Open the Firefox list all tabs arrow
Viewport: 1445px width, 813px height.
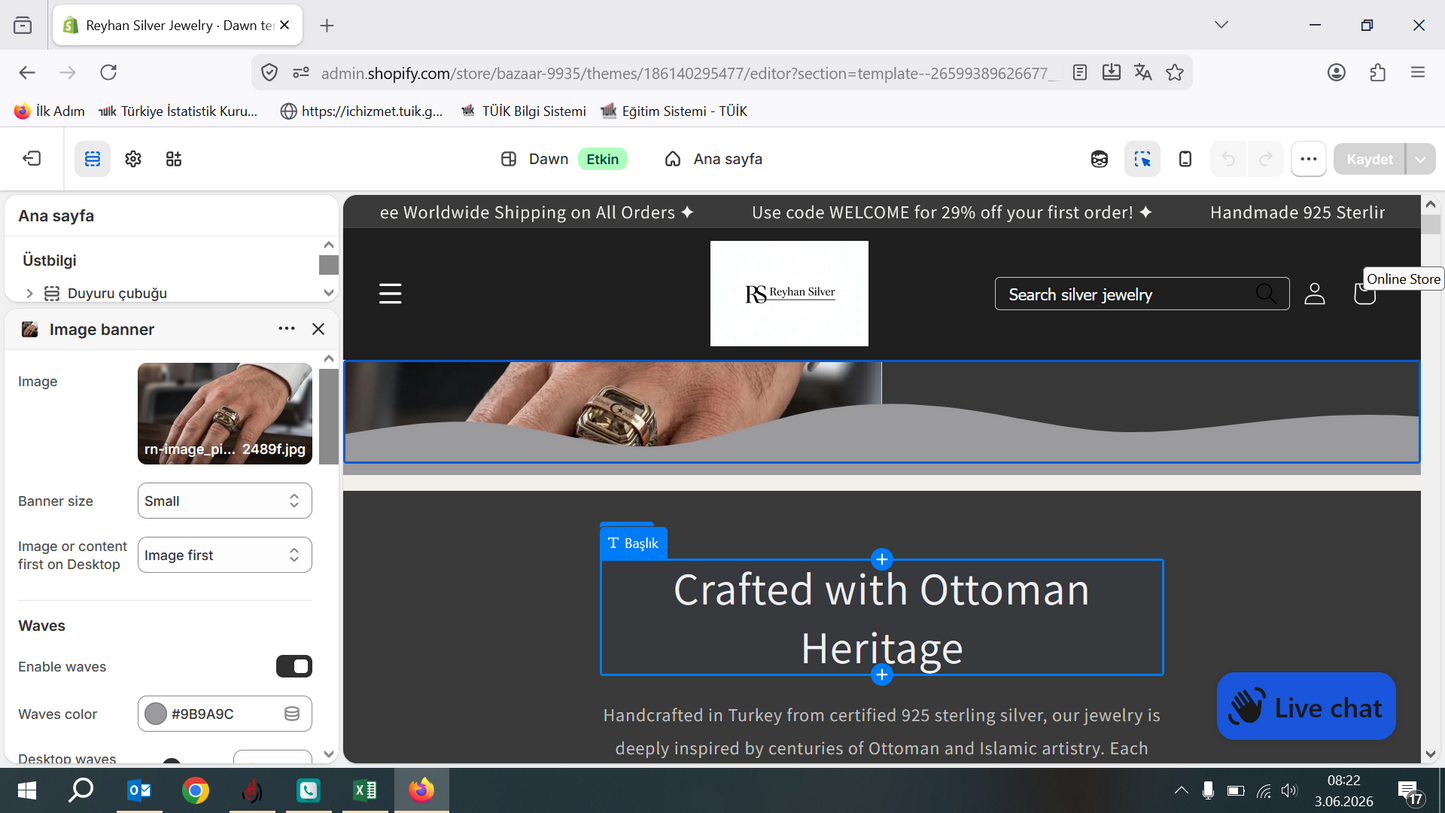coord(1221,25)
